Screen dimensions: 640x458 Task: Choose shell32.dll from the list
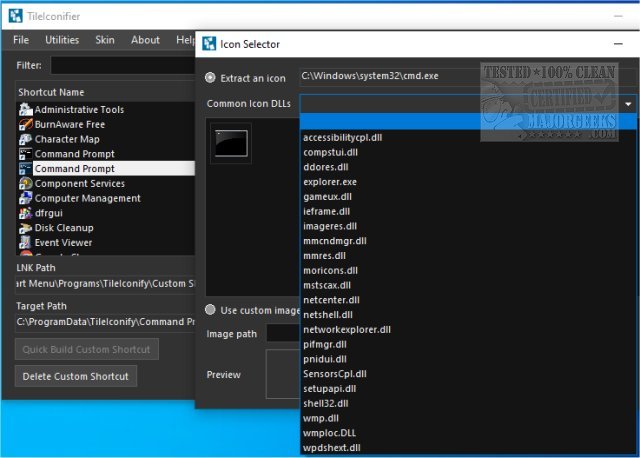[469, 403]
